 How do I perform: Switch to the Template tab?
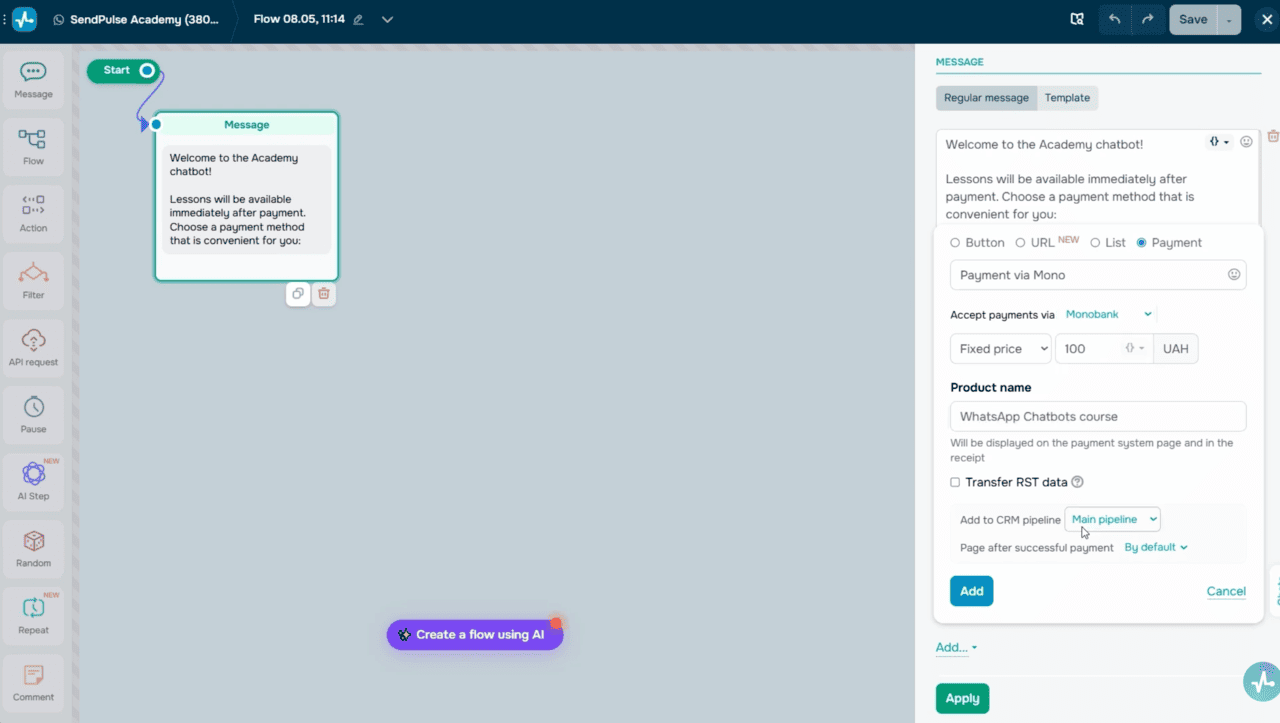click(x=1067, y=98)
